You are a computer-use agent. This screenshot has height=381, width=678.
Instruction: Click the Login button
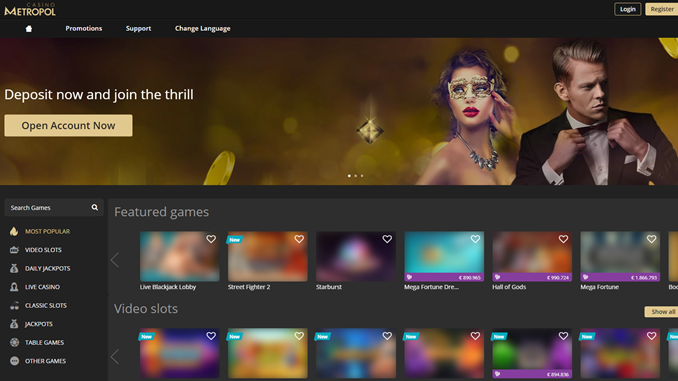pos(628,9)
